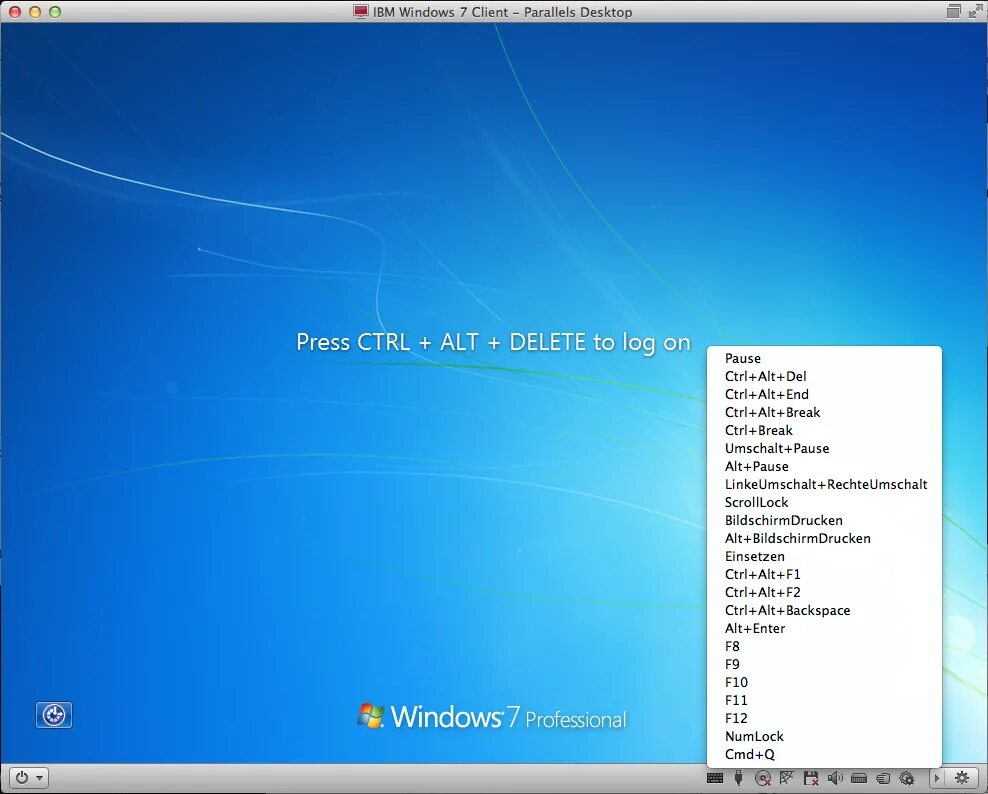988x794 pixels.
Task: Click the disconnected floppy disk icon
Action: pyautogui.click(x=811, y=778)
